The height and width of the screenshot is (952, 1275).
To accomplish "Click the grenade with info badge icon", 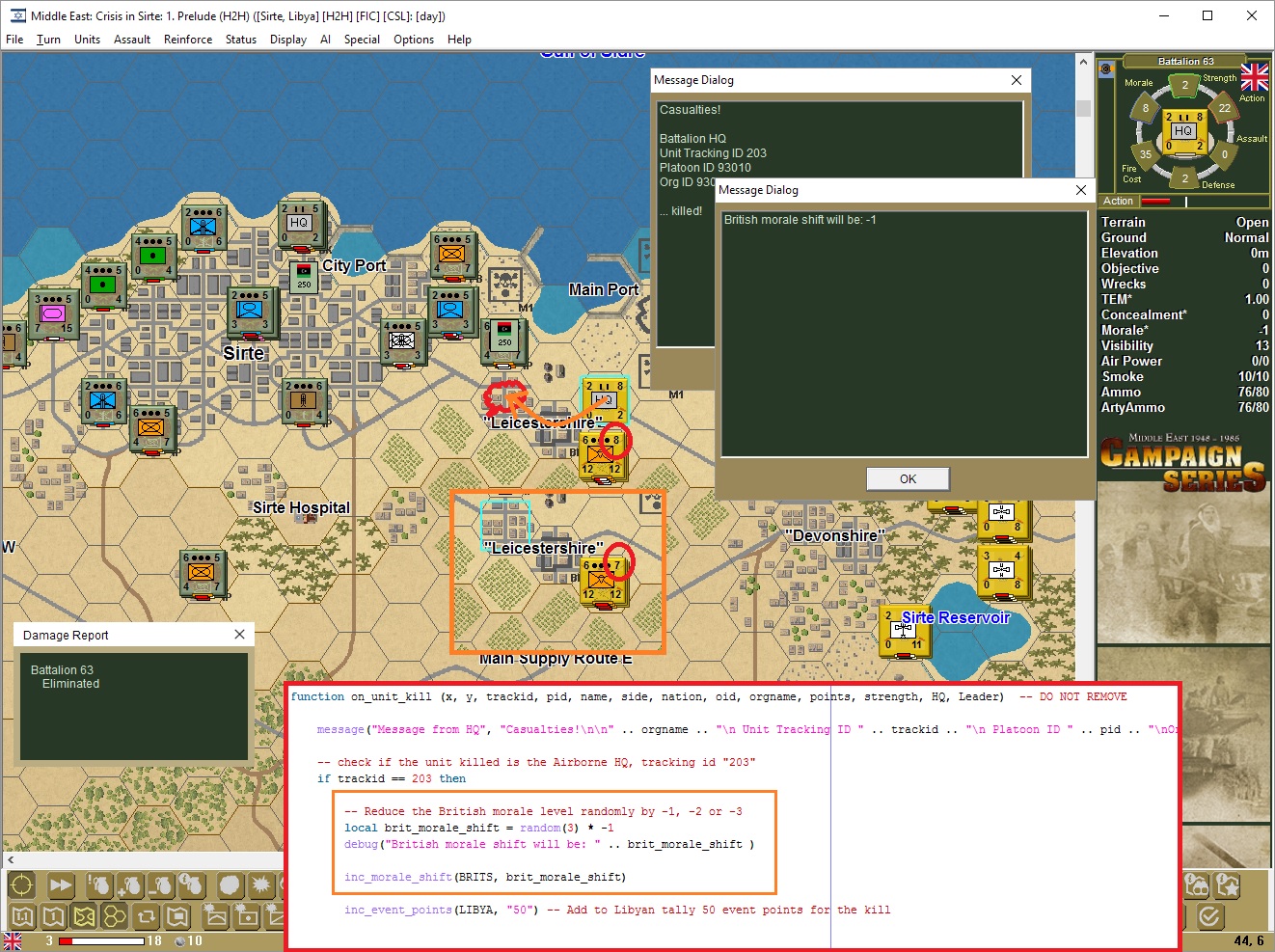I will pyautogui.click(x=192, y=884).
